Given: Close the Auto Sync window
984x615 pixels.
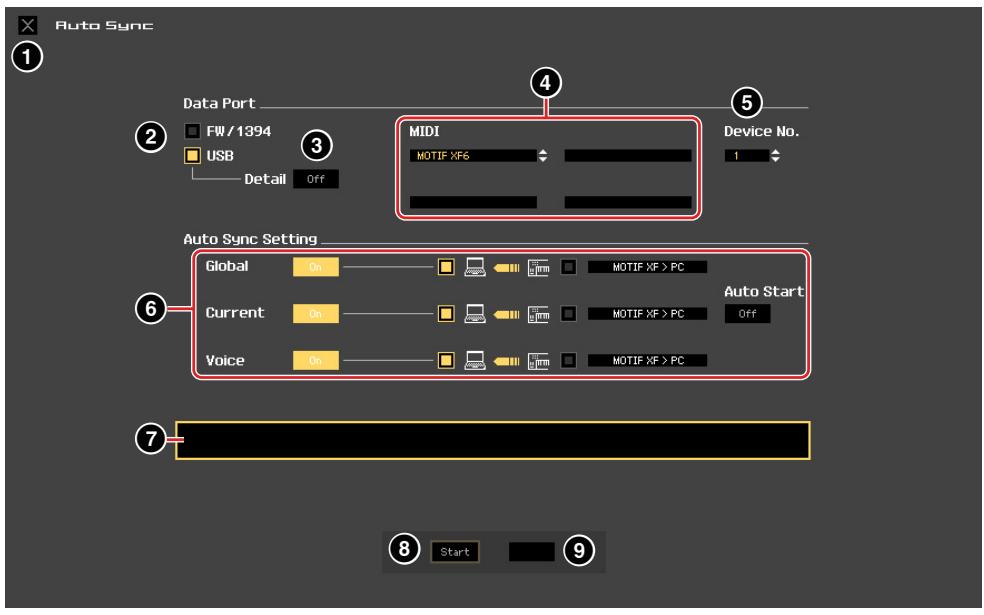Looking at the screenshot, I should (x=28, y=25).
